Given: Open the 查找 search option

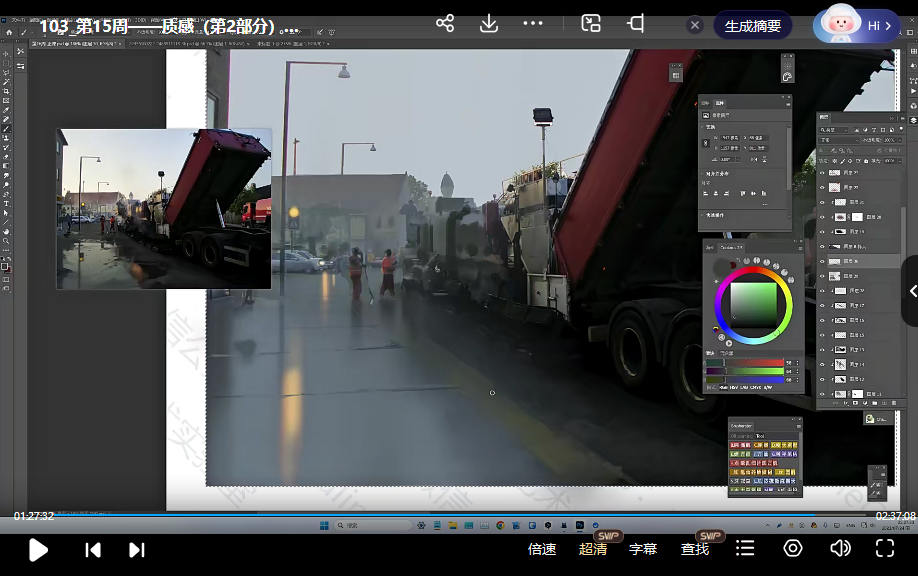Looking at the screenshot, I should point(695,549).
